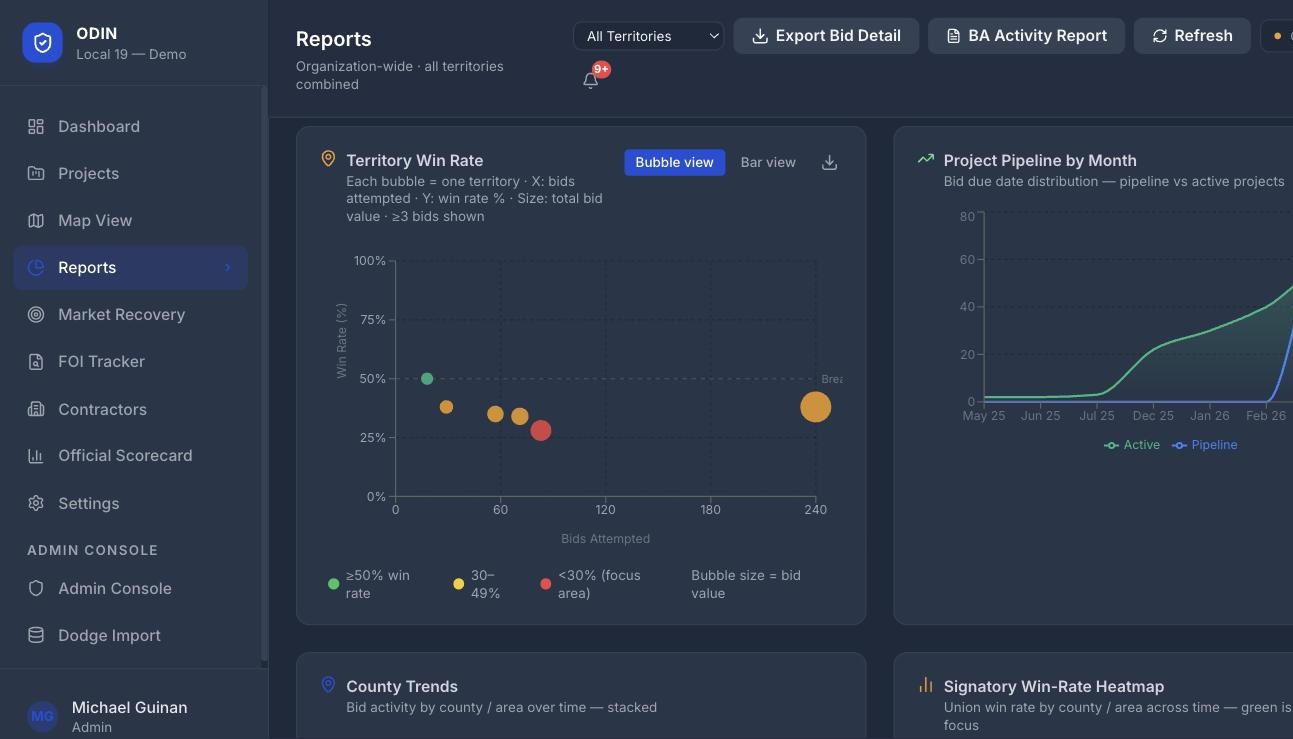This screenshot has height=739, width=1293.
Task: Click the yellow 30–49% legend dot
Action: [458, 584]
